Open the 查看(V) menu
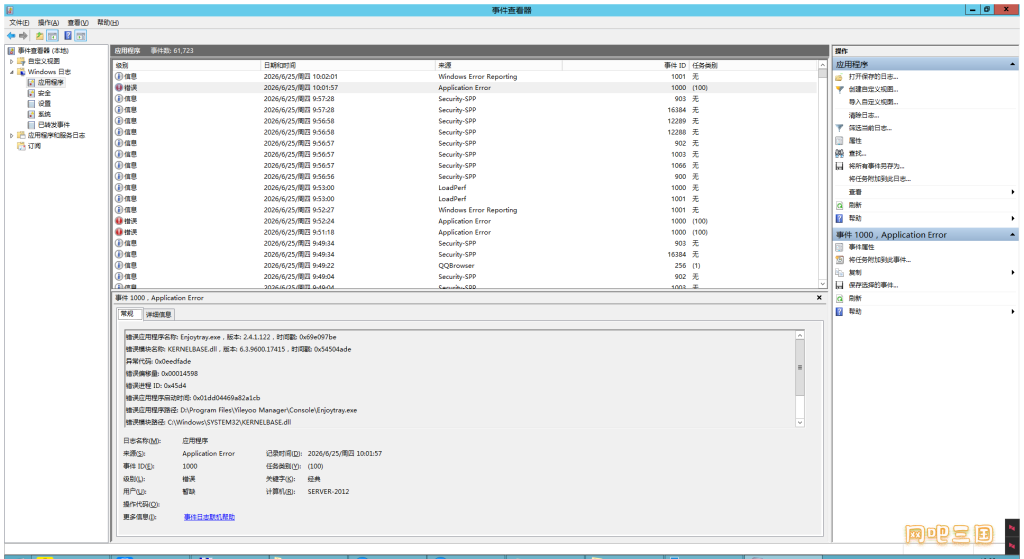The image size is (1024, 559). pos(78,22)
